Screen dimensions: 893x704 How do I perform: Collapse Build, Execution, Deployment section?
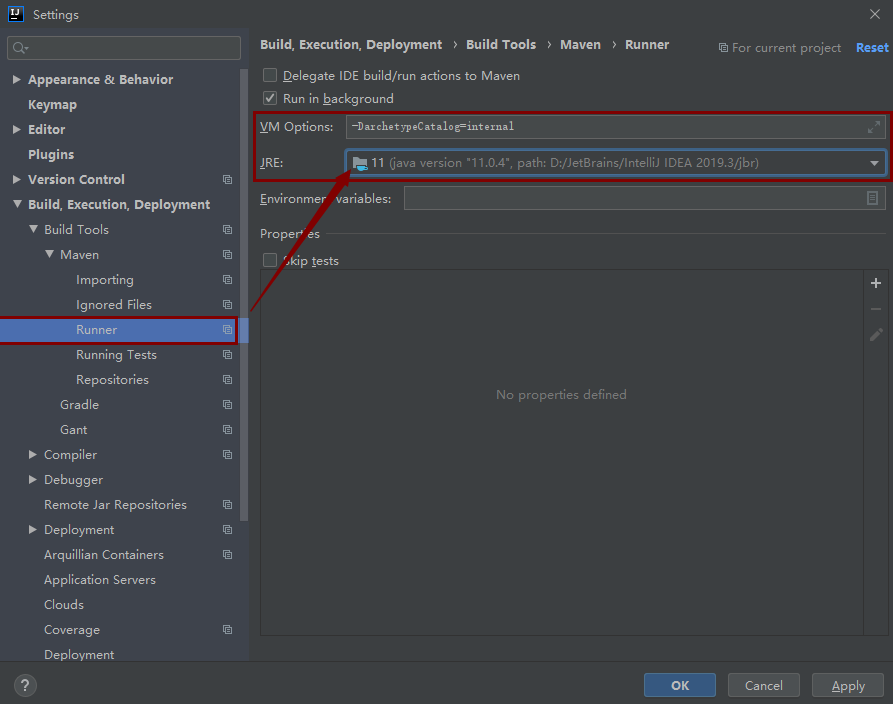coord(18,204)
